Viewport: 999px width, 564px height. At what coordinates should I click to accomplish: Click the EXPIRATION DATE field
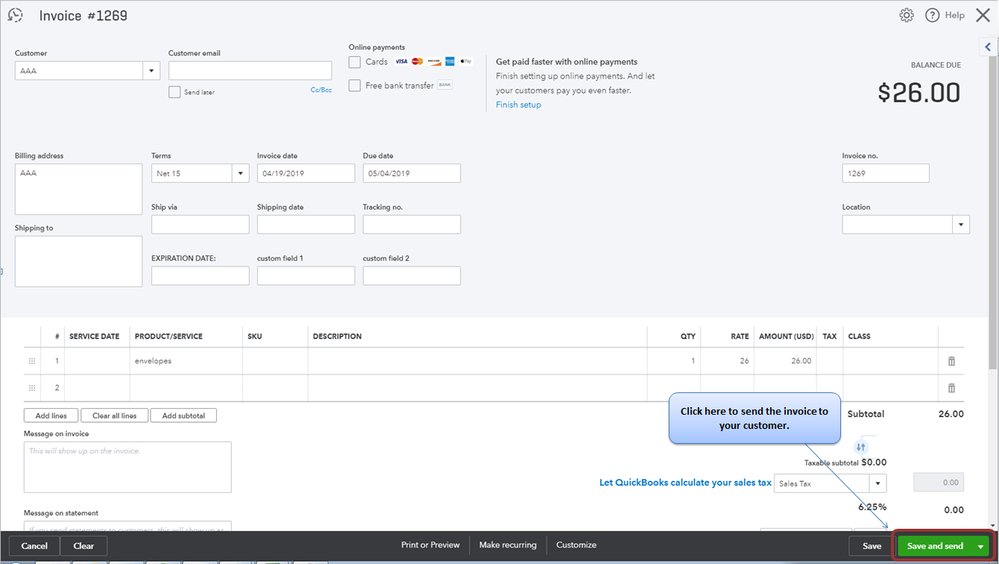(x=200, y=276)
